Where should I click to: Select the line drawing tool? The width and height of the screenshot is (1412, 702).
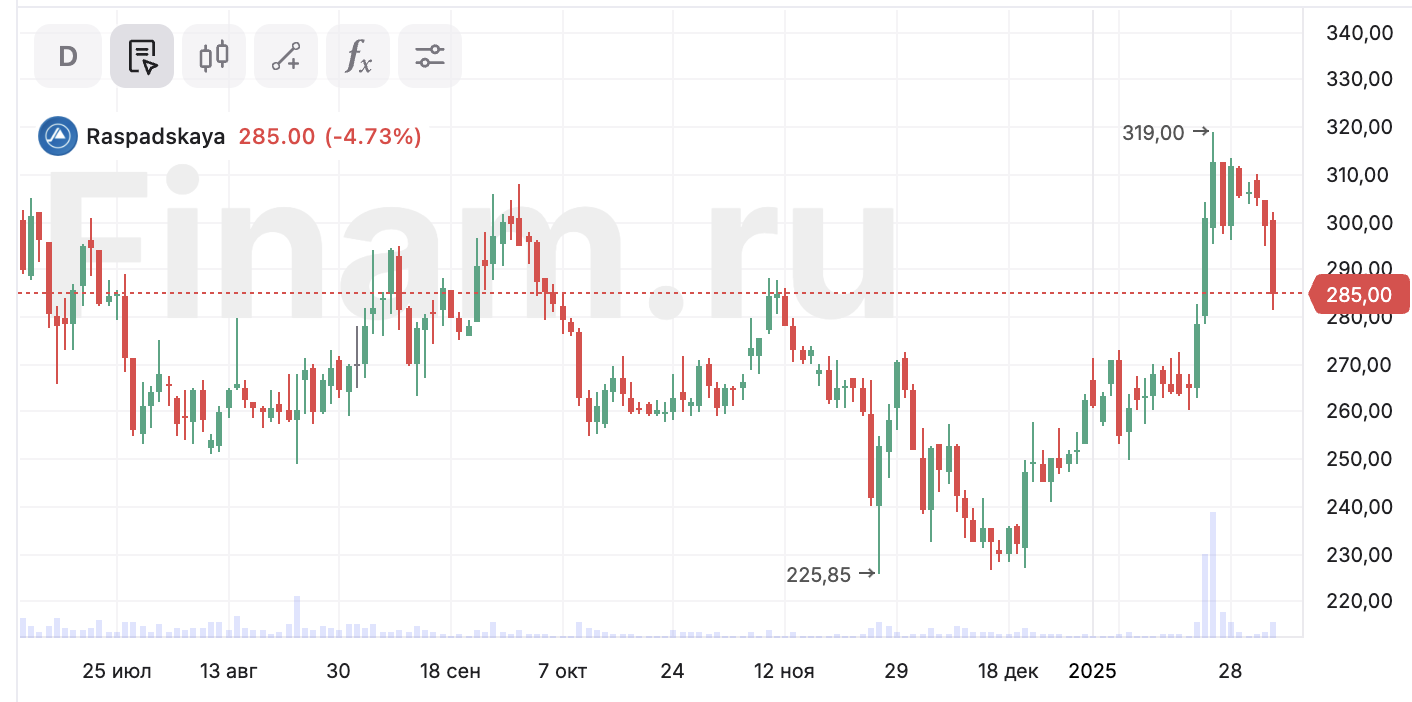(286, 56)
